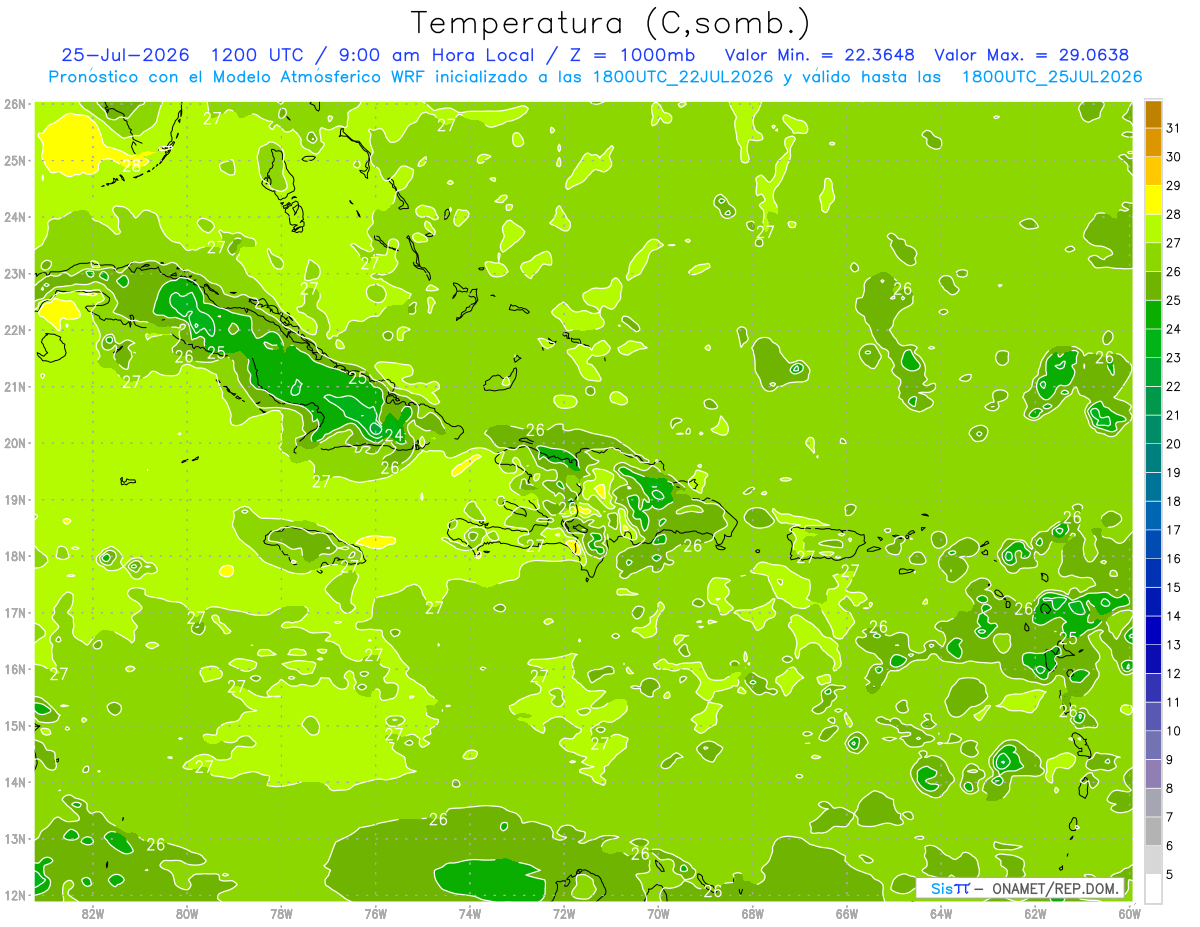Click the color scale label '20'
The width and height of the screenshot is (1200, 927).
tap(1173, 444)
